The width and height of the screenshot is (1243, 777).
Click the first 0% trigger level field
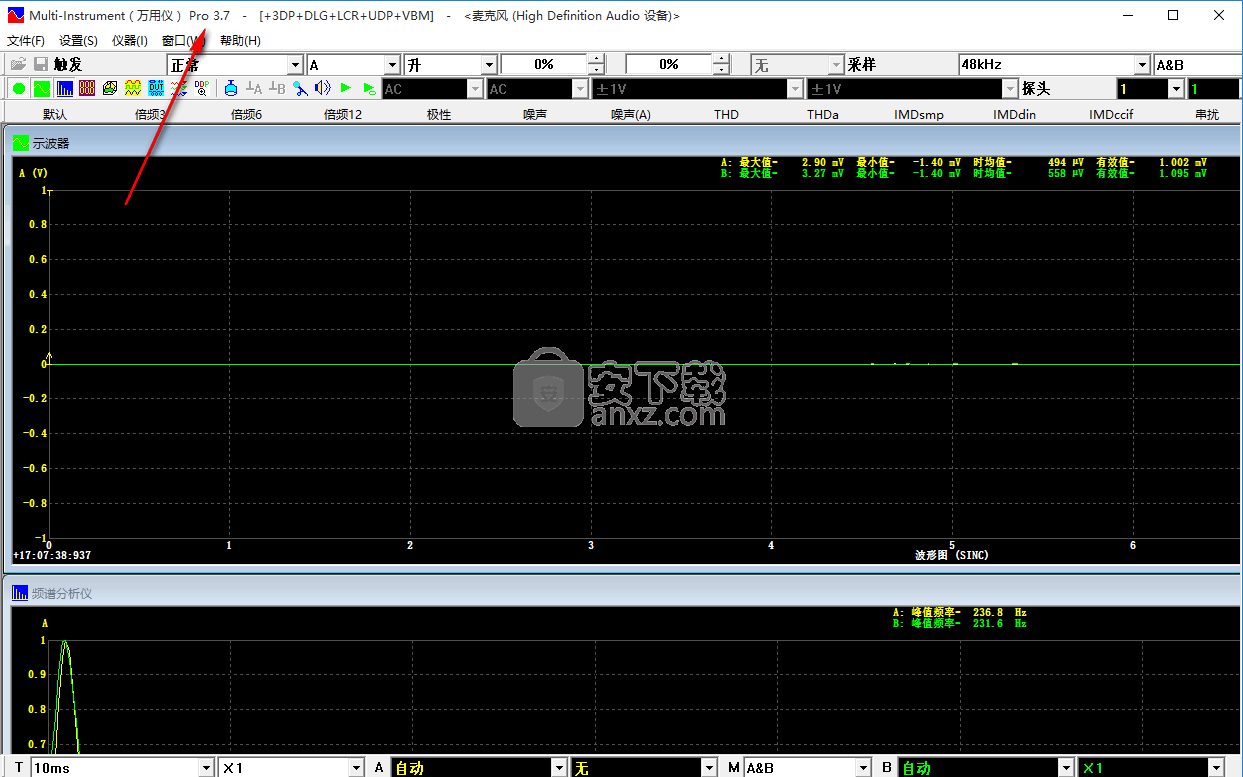(544, 65)
